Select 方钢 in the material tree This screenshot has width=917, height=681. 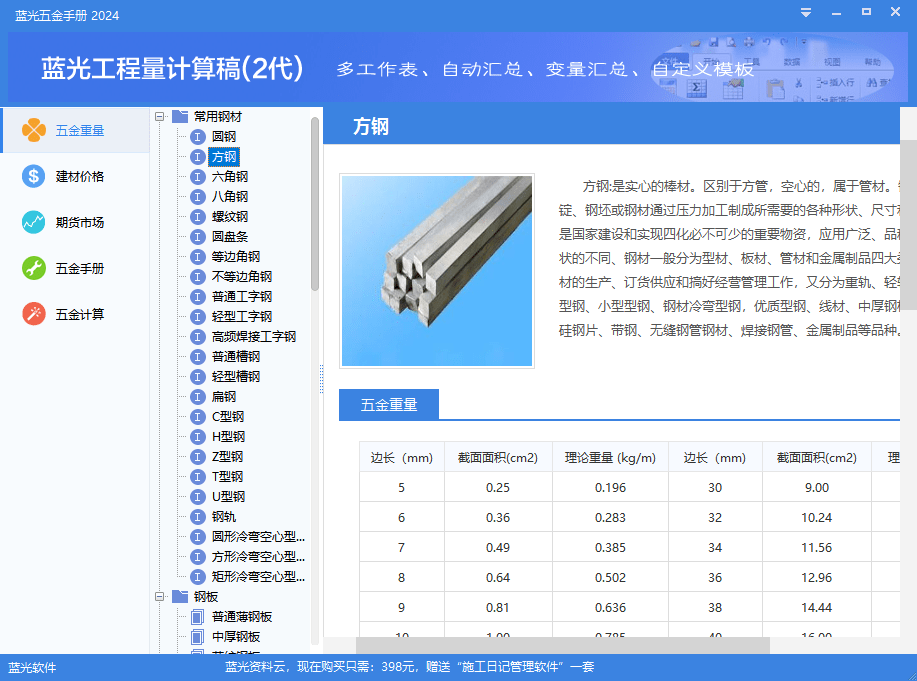[222, 157]
